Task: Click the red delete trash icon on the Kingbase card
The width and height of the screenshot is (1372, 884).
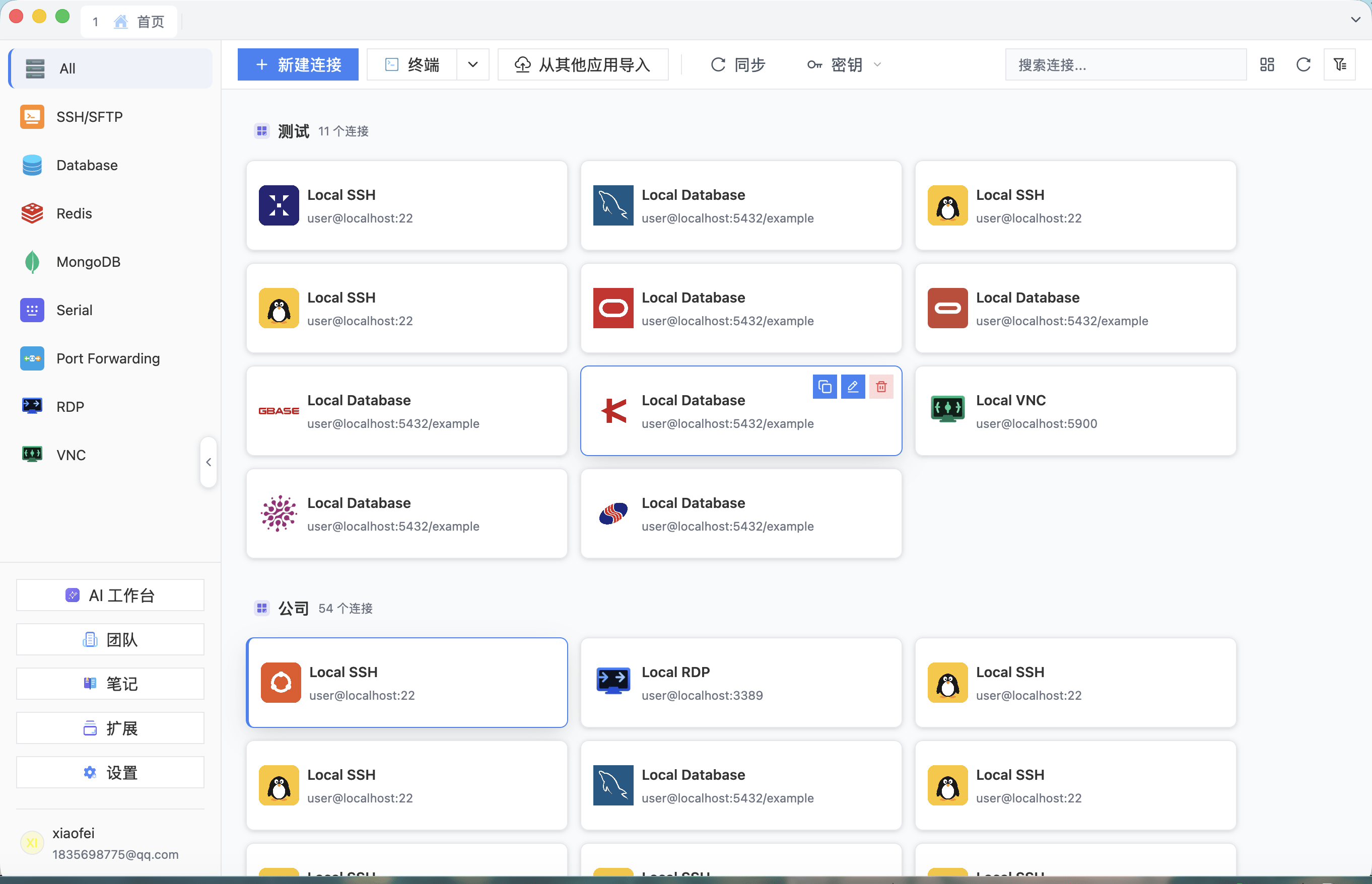Action: pyautogui.click(x=881, y=387)
